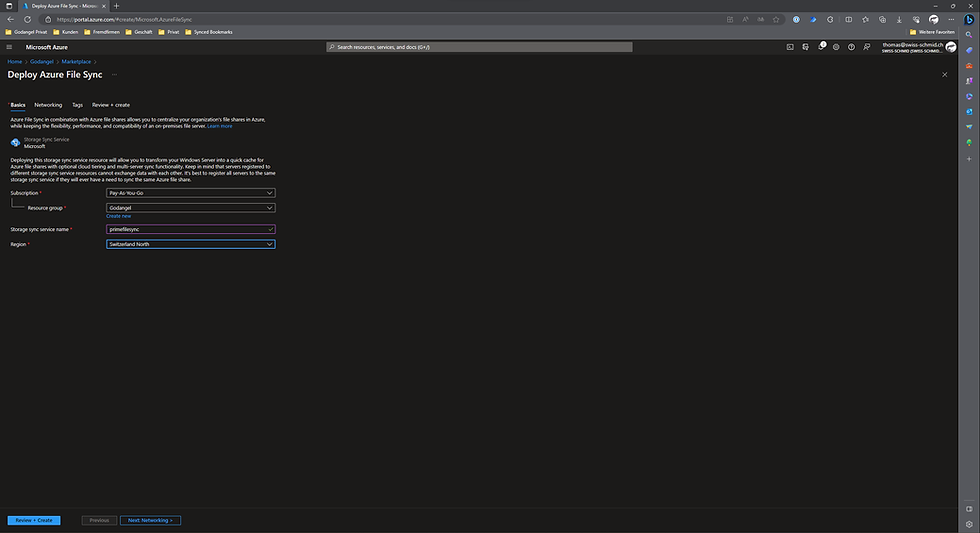This screenshot has height=533, width=980.
Task: Click the Previous button
Action: click(x=99, y=521)
